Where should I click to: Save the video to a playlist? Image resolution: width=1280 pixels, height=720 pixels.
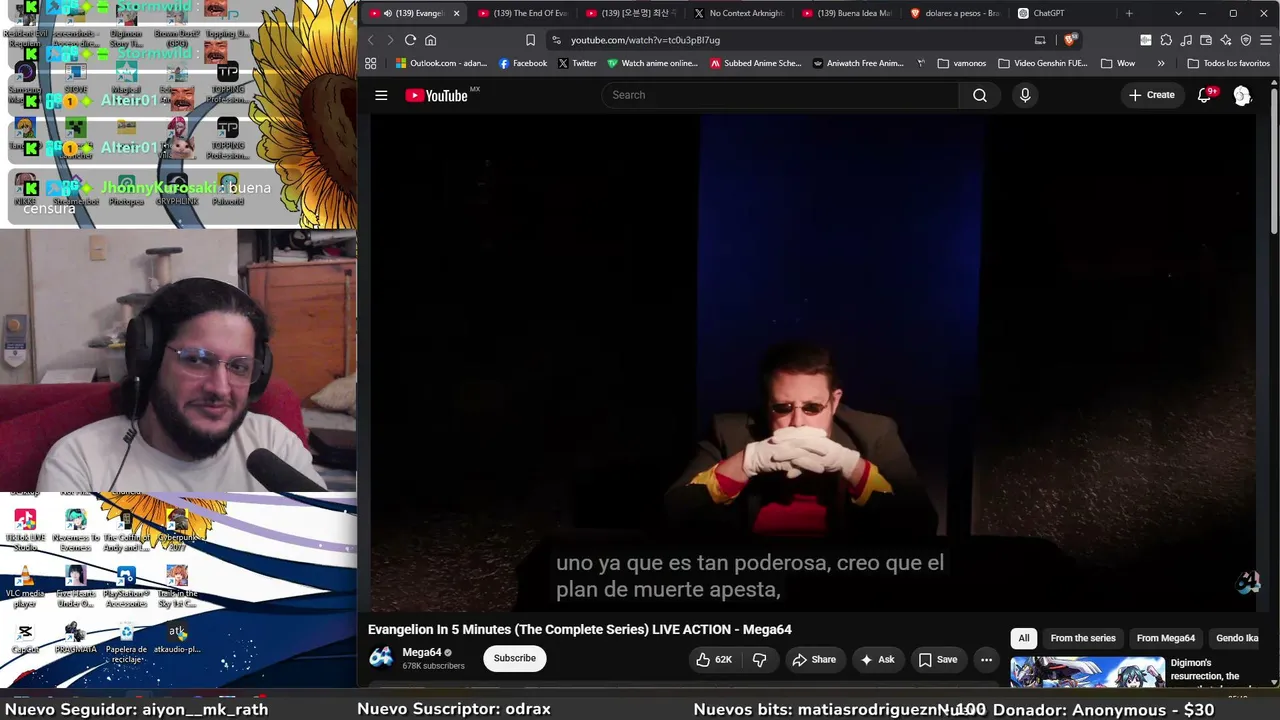click(938, 659)
